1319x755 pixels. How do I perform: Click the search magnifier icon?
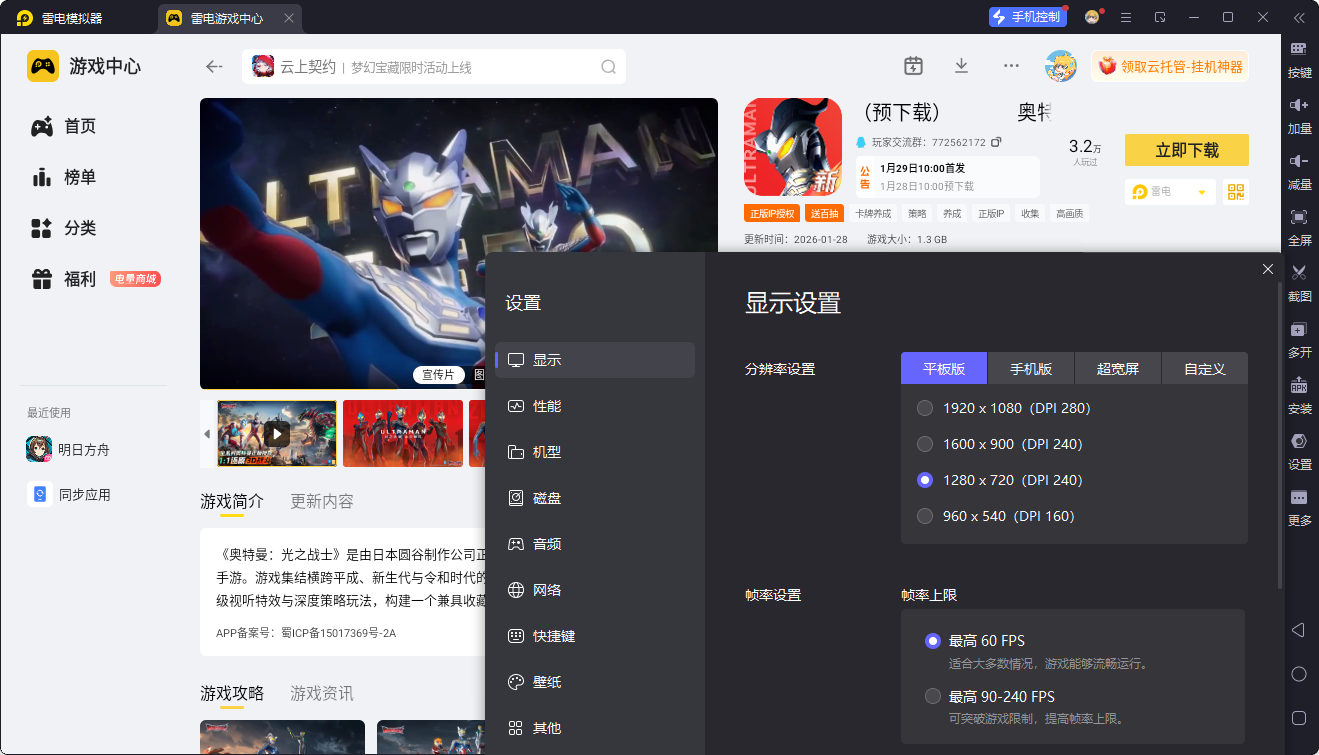point(608,67)
